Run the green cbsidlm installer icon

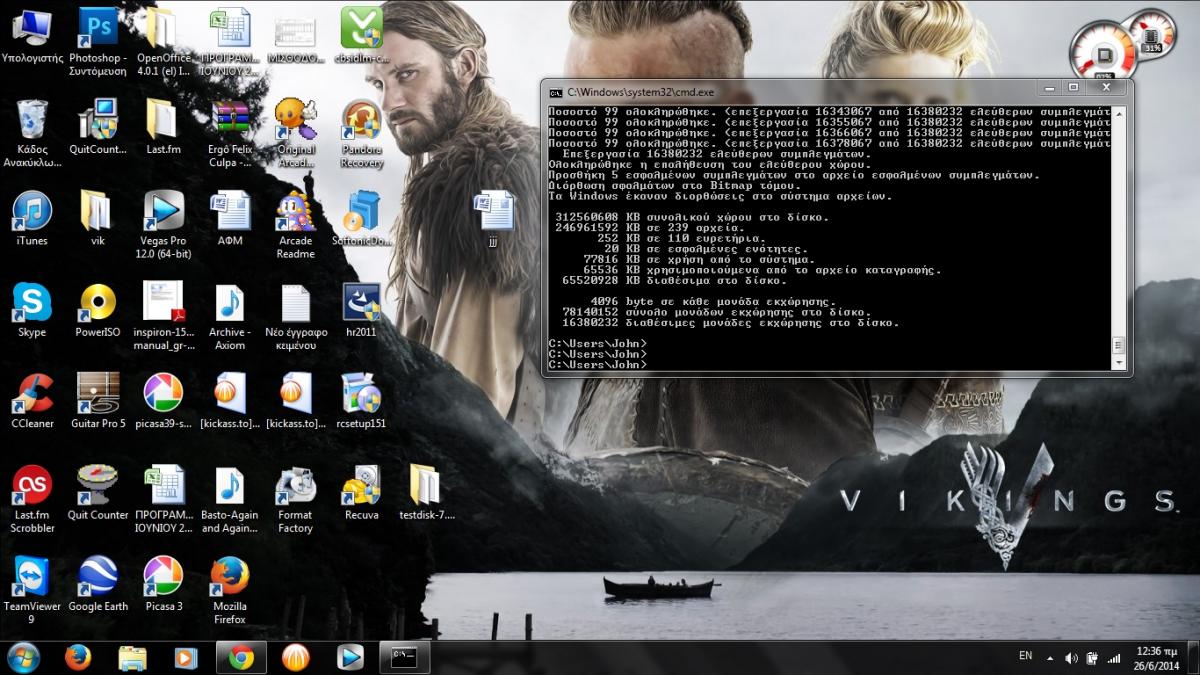click(x=362, y=28)
